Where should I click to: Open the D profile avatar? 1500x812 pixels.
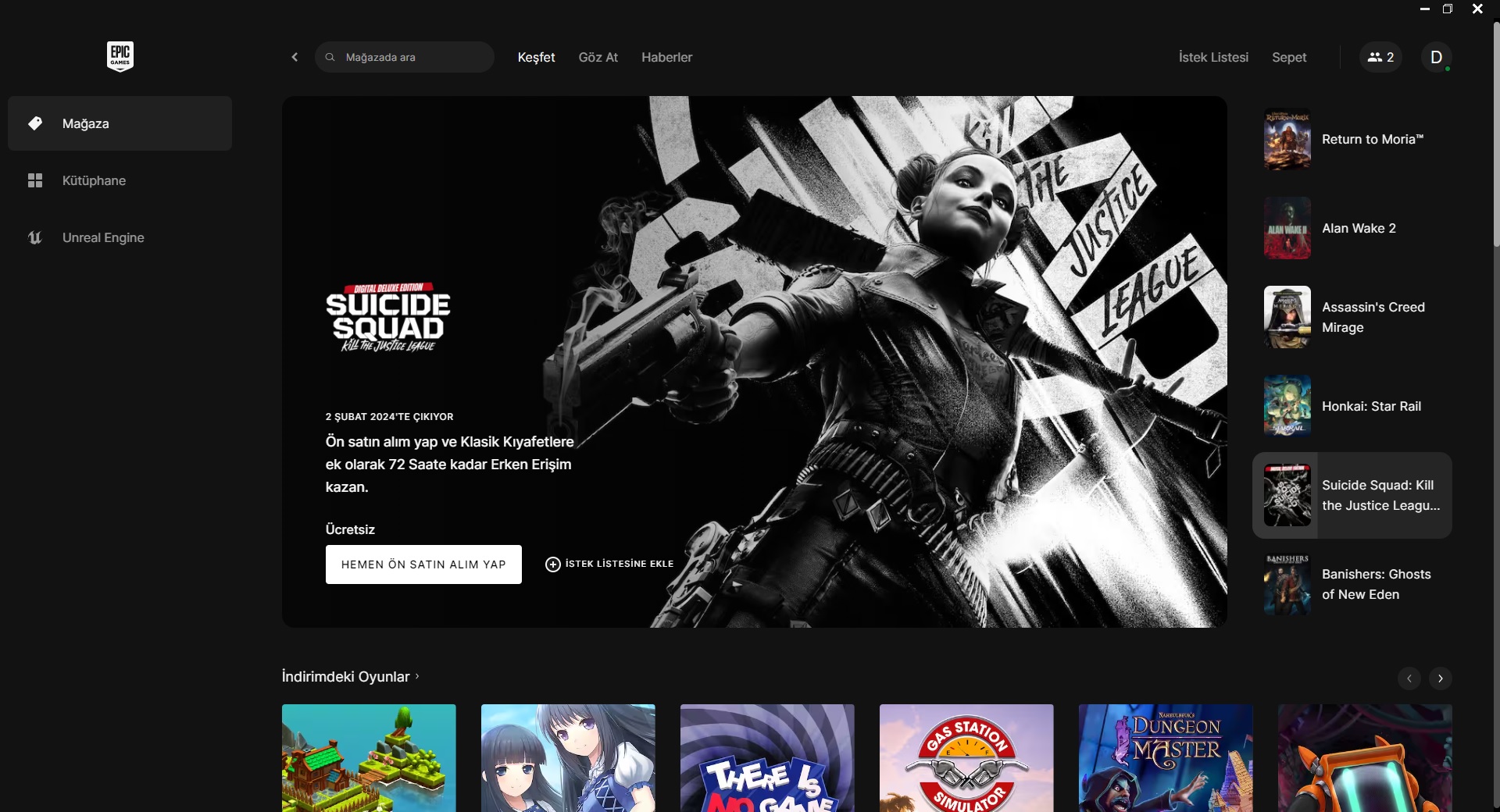(x=1436, y=57)
